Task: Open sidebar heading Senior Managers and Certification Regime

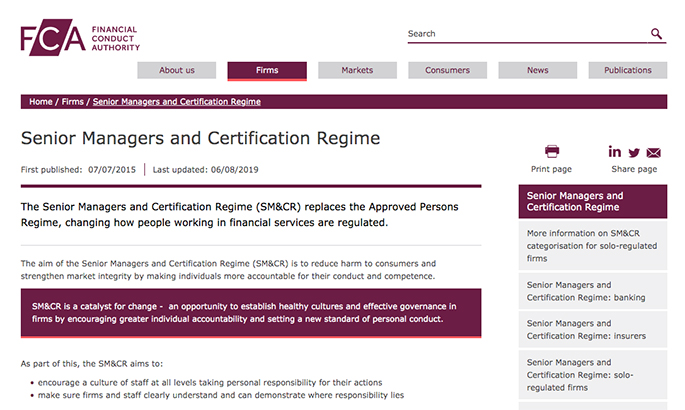Action: pos(593,201)
